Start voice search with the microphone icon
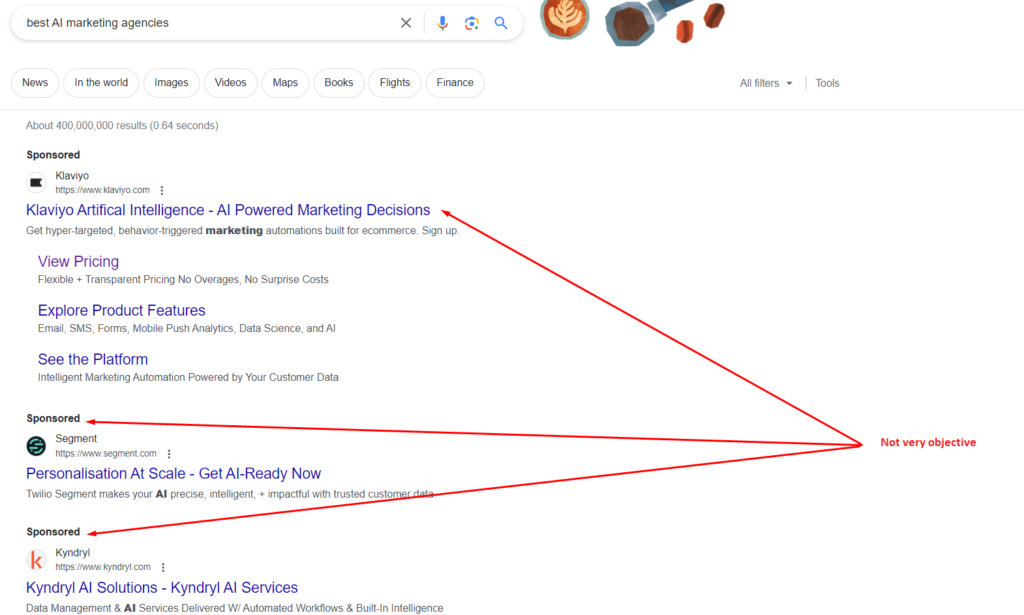The height and width of the screenshot is (615, 1024). pos(442,23)
